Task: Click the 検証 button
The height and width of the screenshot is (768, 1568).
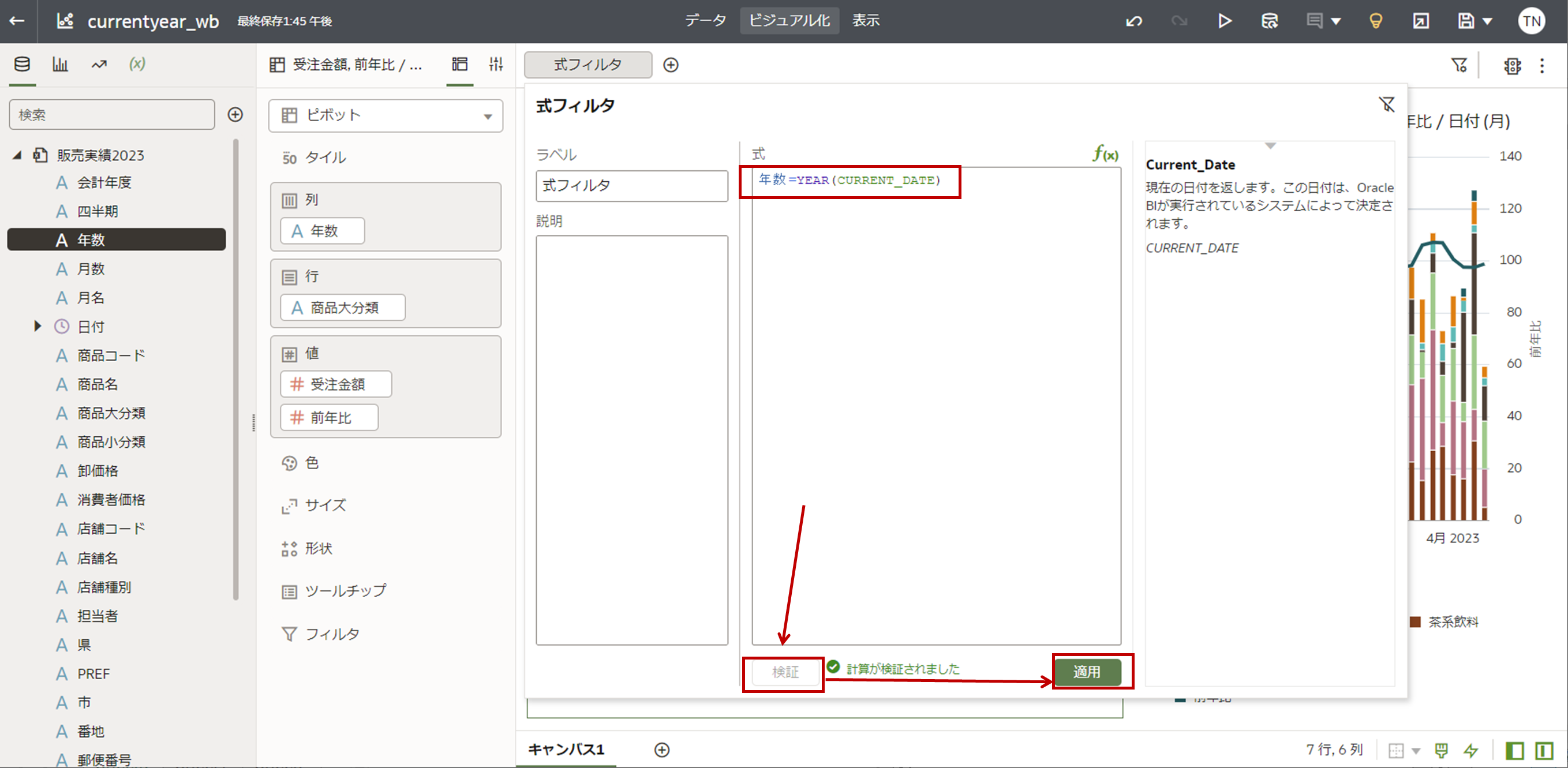Action: pos(785,672)
